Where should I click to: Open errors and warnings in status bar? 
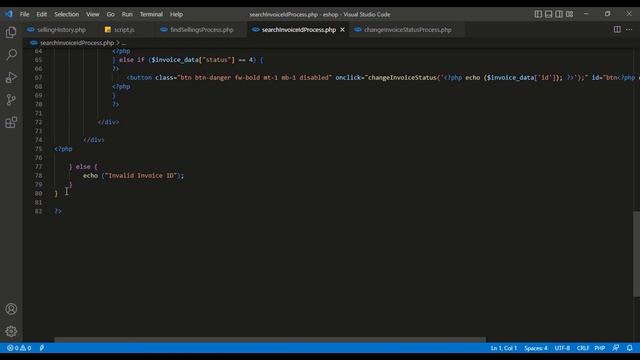(19, 348)
